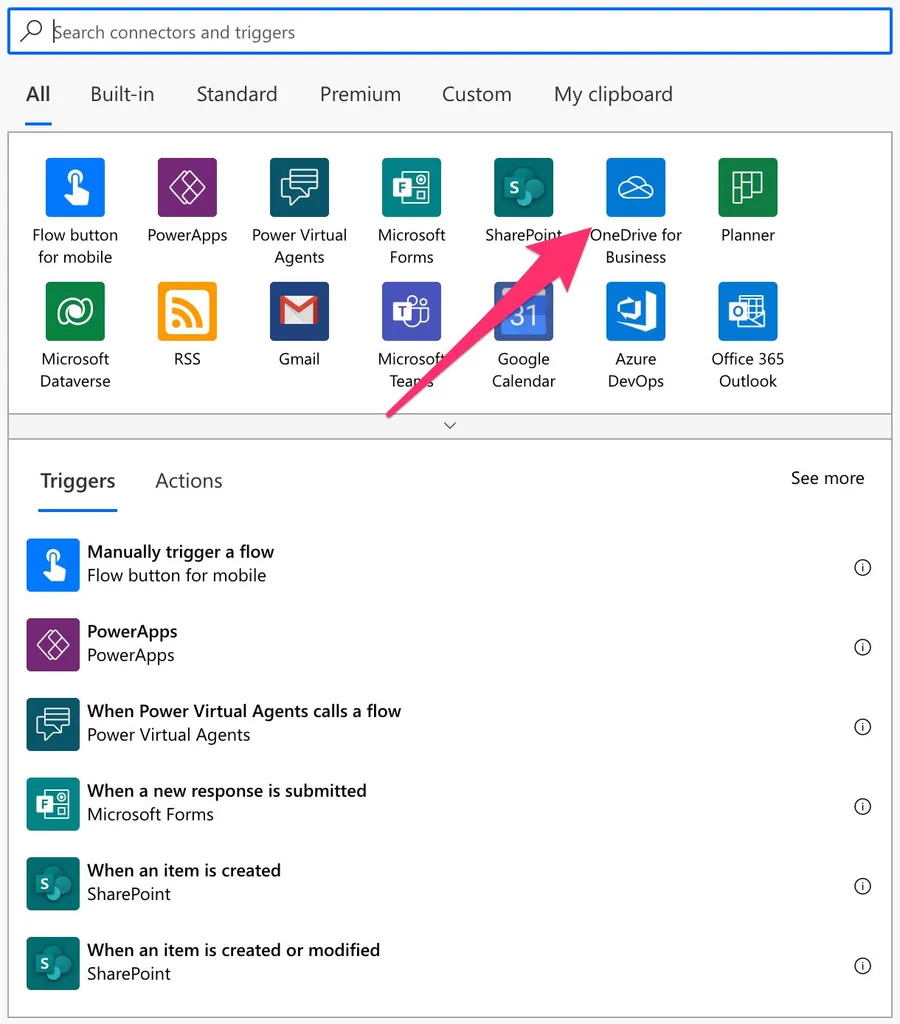Select the Gmail connector
The height and width of the screenshot is (1024, 900).
[x=299, y=312]
